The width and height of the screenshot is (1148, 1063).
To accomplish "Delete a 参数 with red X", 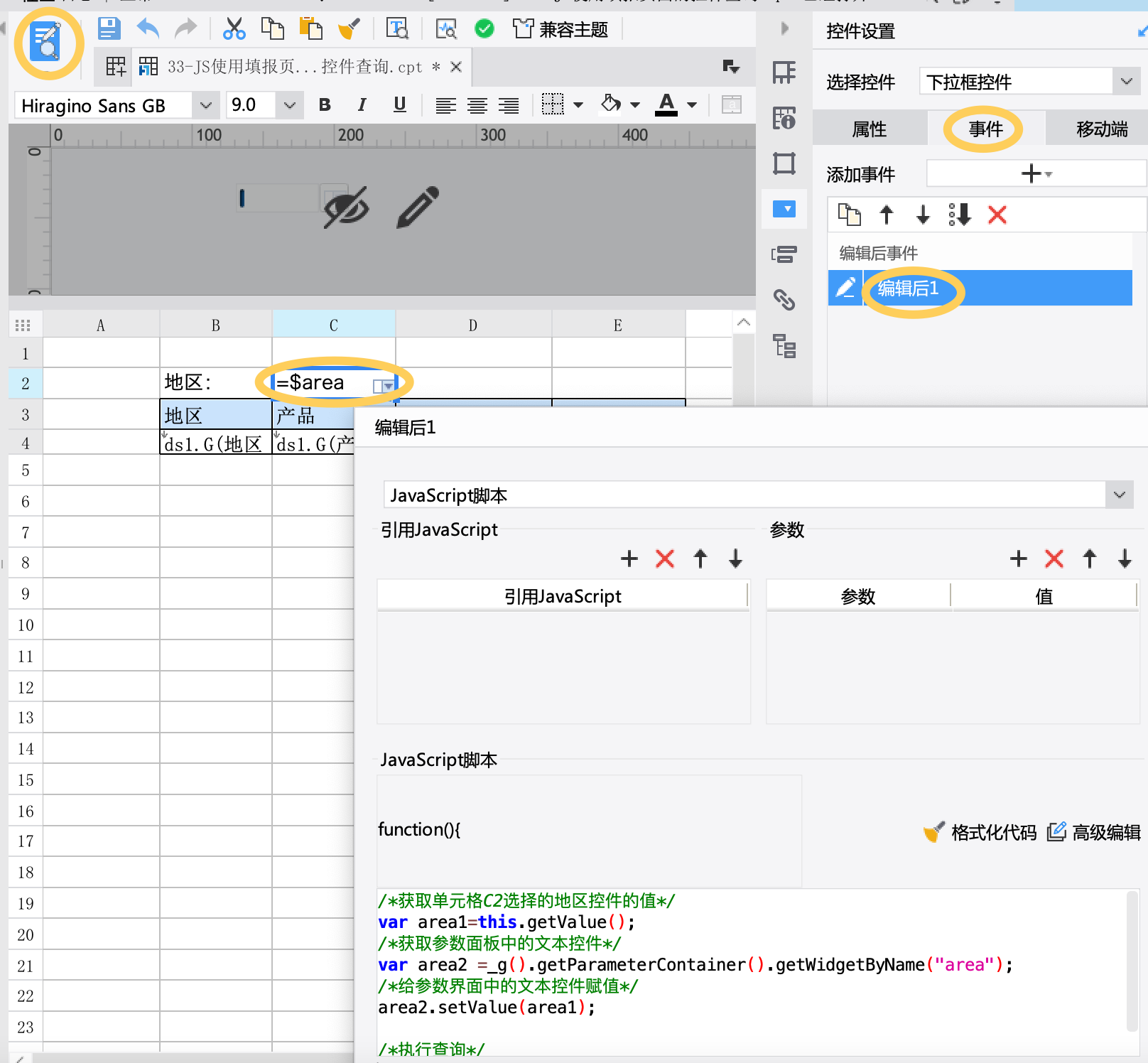I will 1054,559.
